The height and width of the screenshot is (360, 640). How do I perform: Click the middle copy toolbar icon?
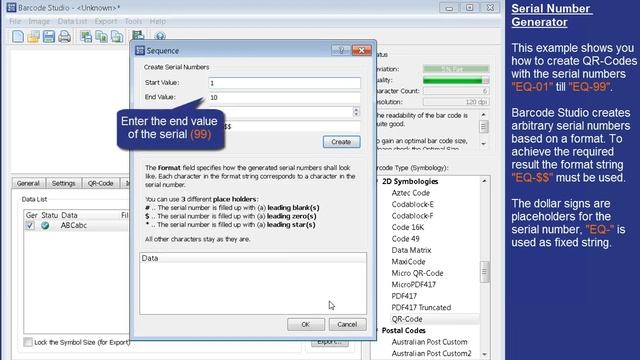(101, 37)
